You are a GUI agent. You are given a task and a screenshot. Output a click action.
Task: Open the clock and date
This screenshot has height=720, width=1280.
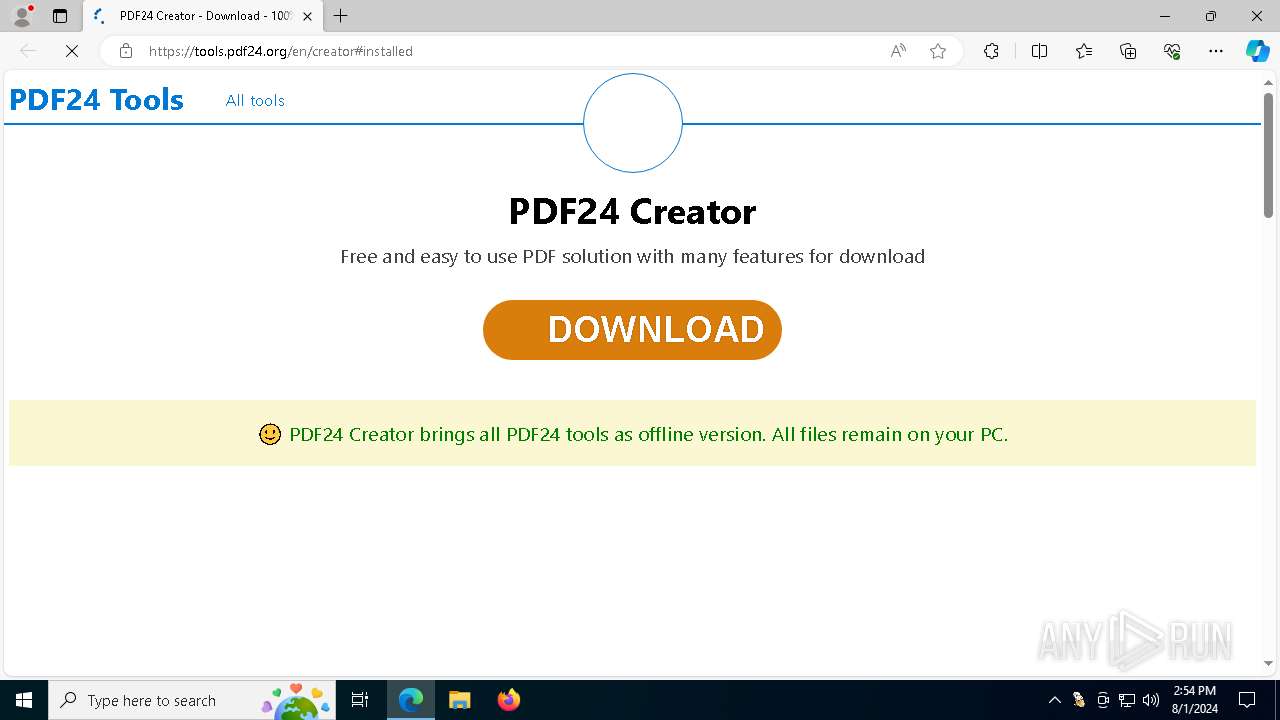click(x=1195, y=700)
